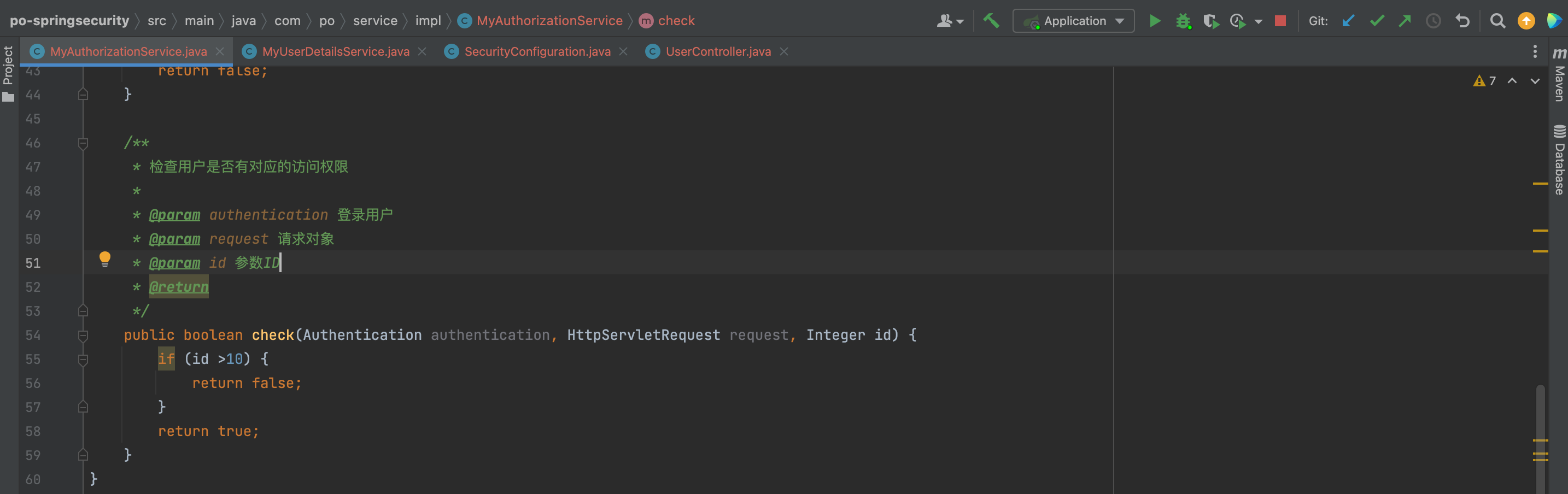1568x494 pixels.
Task: Toggle the Project tool window
Action: [9, 73]
